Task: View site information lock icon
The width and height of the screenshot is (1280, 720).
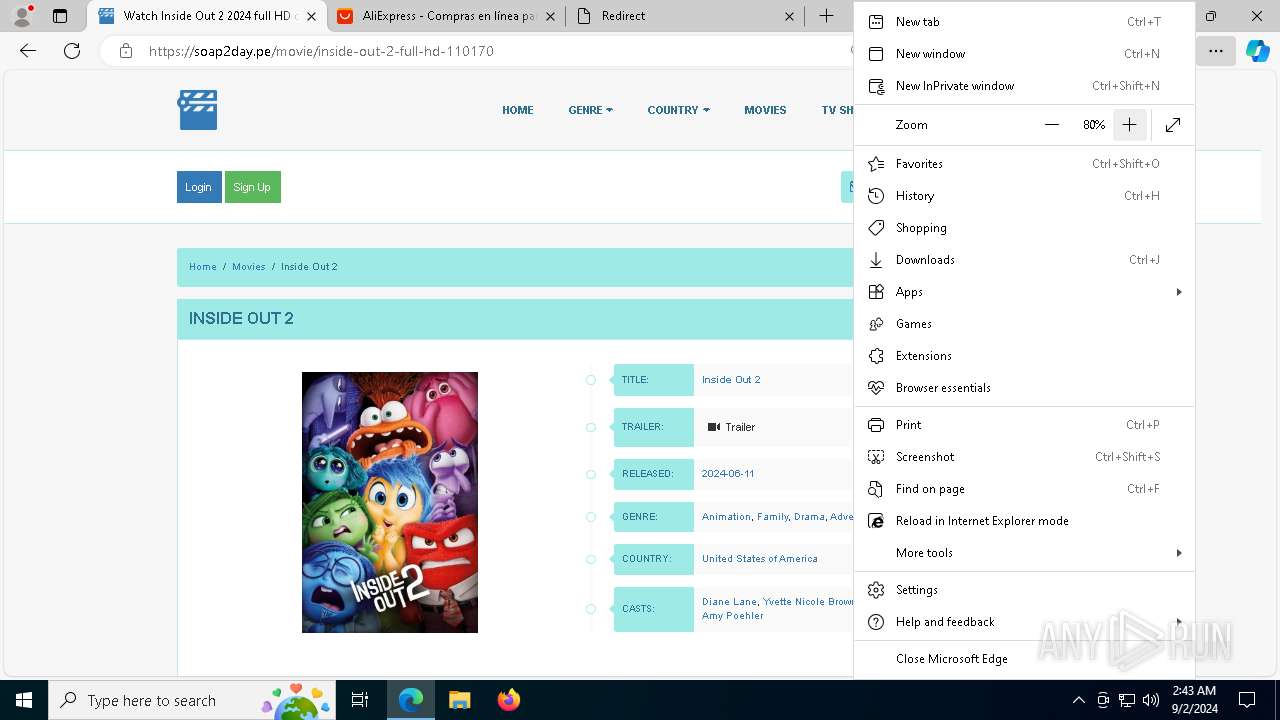Action: pos(126,51)
